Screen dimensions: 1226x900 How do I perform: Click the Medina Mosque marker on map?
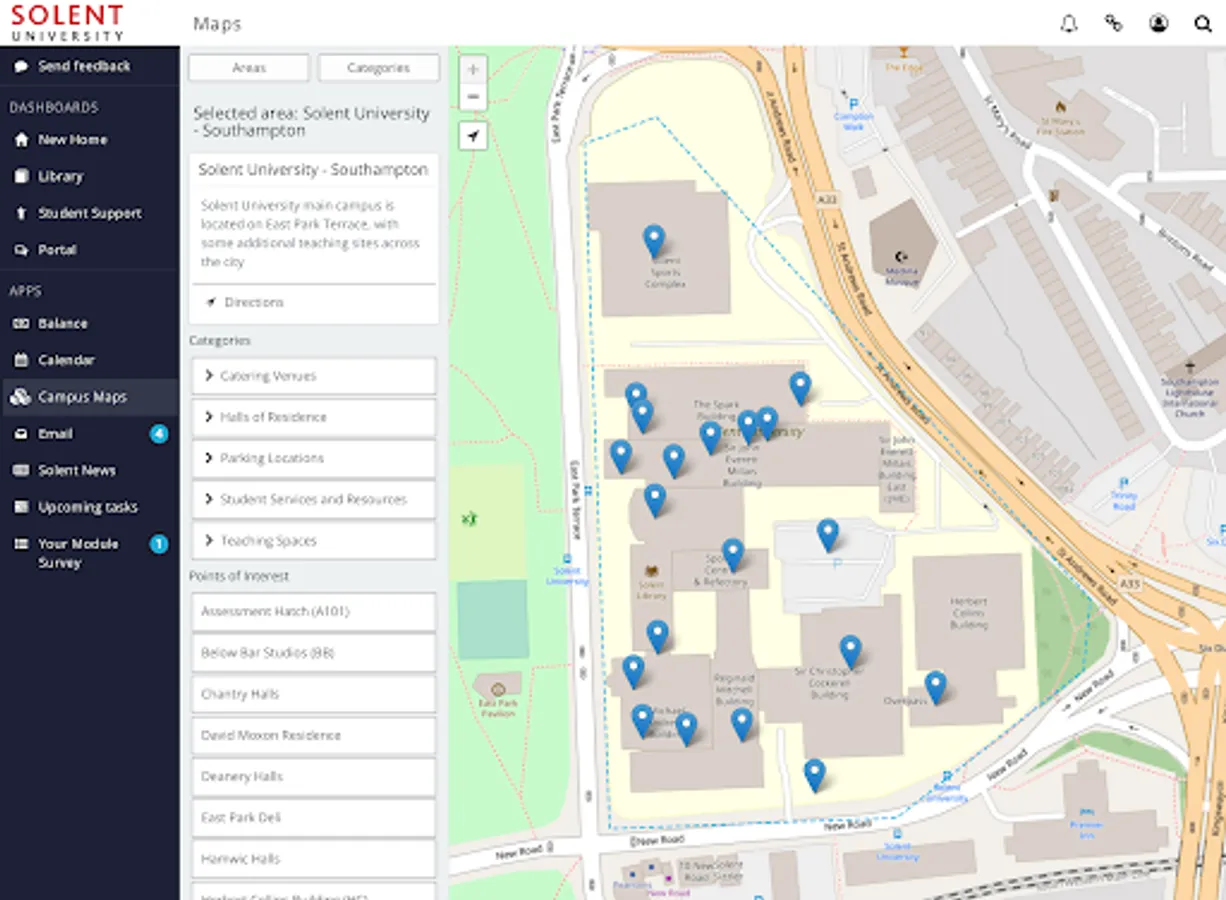[x=902, y=258]
